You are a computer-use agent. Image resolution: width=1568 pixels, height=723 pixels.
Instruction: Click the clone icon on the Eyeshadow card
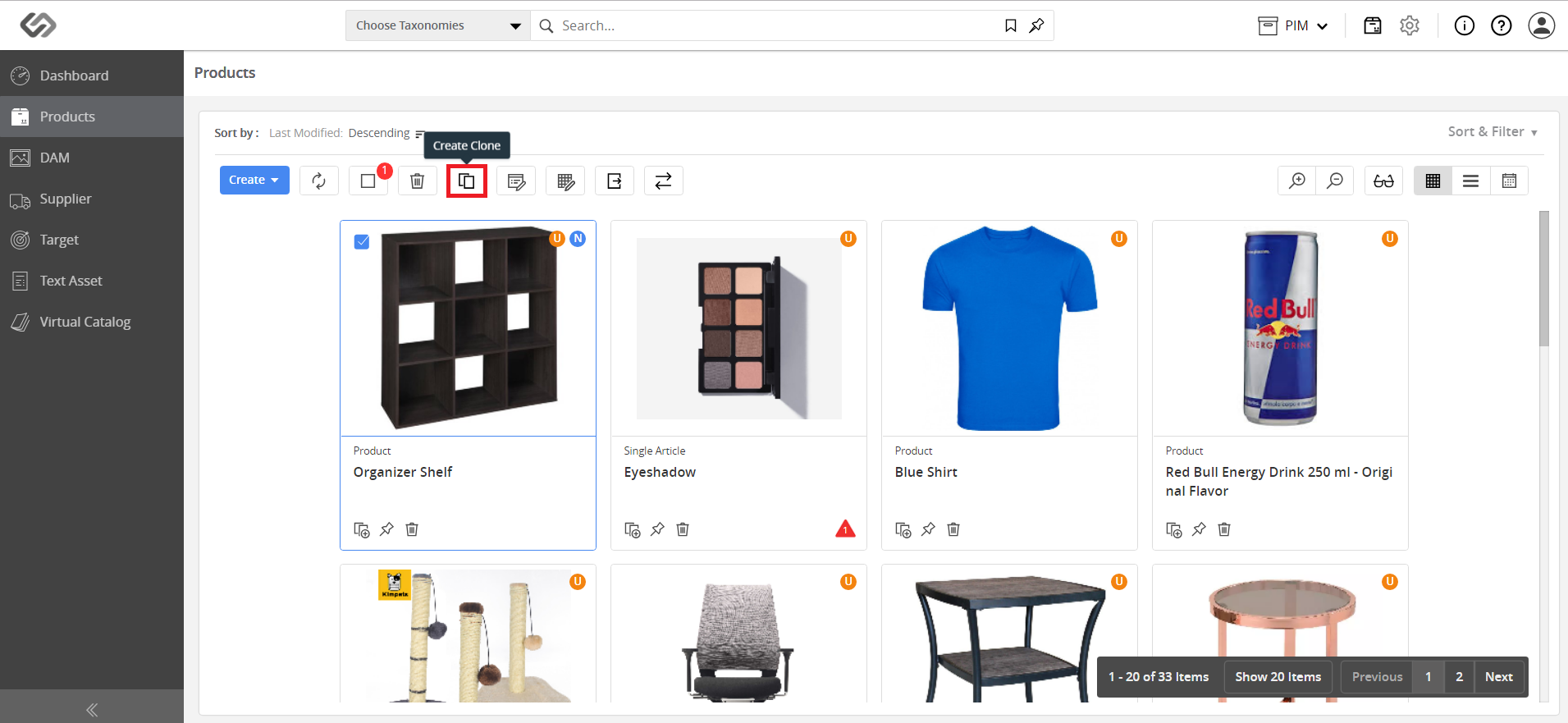[633, 529]
